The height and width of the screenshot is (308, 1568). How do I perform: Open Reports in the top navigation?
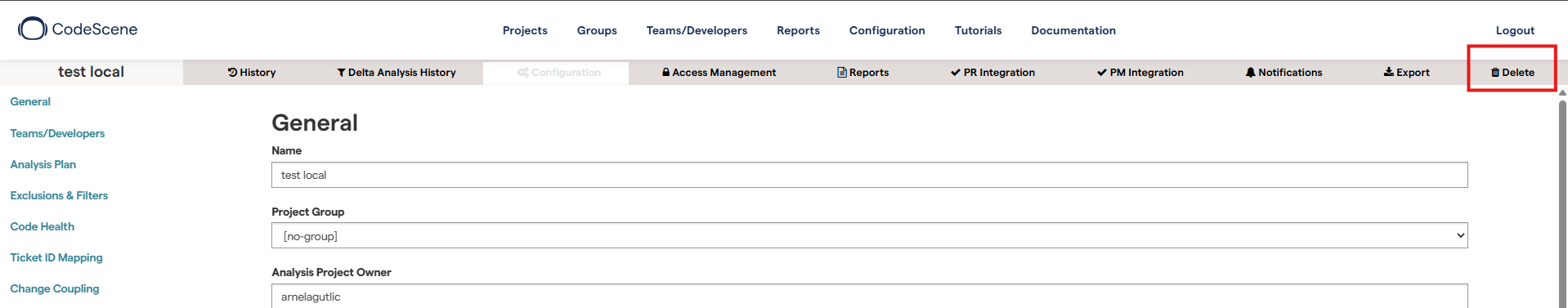pos(798,30)
